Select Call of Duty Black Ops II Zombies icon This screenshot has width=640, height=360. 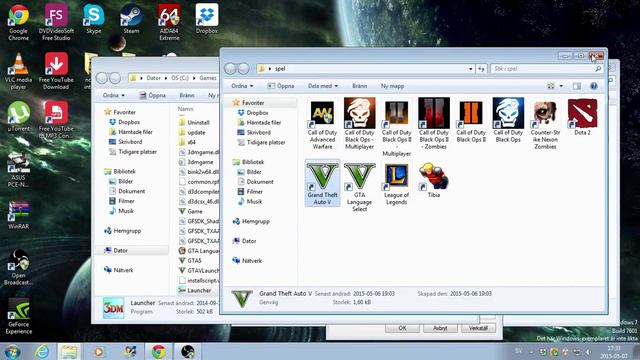point(434,124)
